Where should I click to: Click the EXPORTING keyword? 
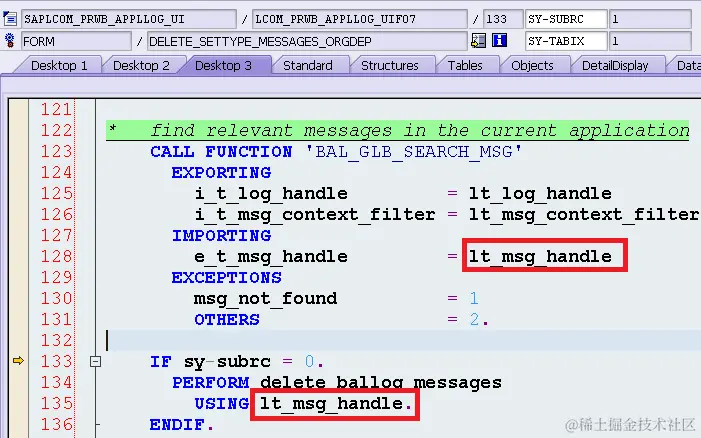point(221,173)
